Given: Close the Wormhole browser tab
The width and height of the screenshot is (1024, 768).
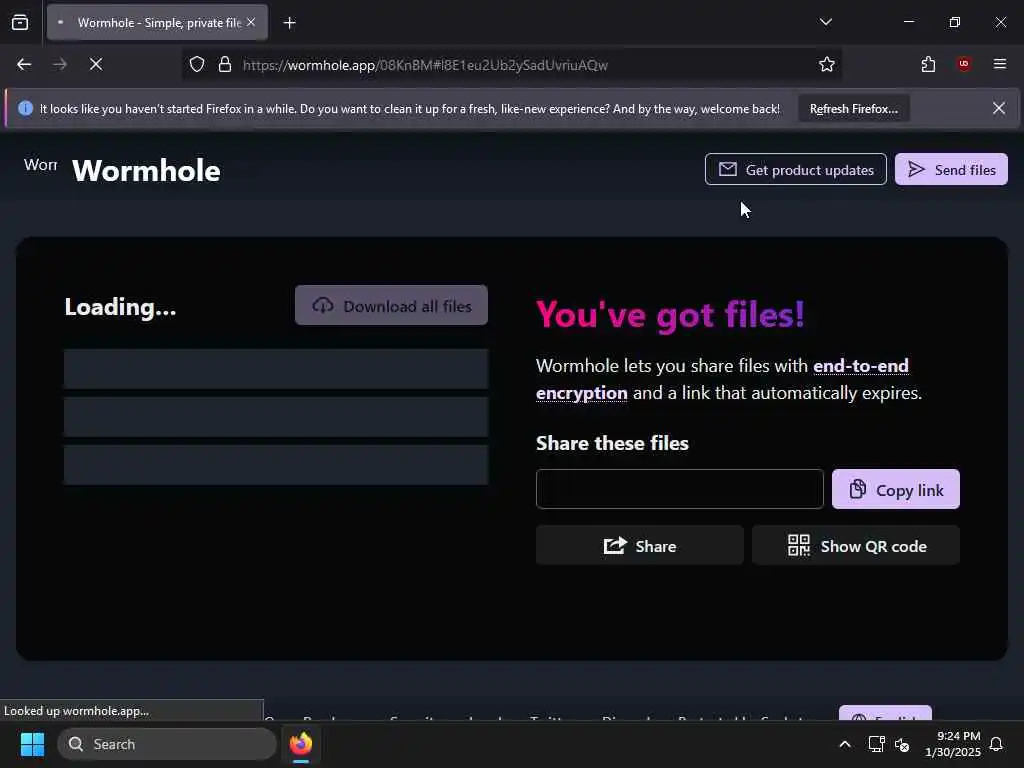Looking at the screenshot, I should [251, 22].
